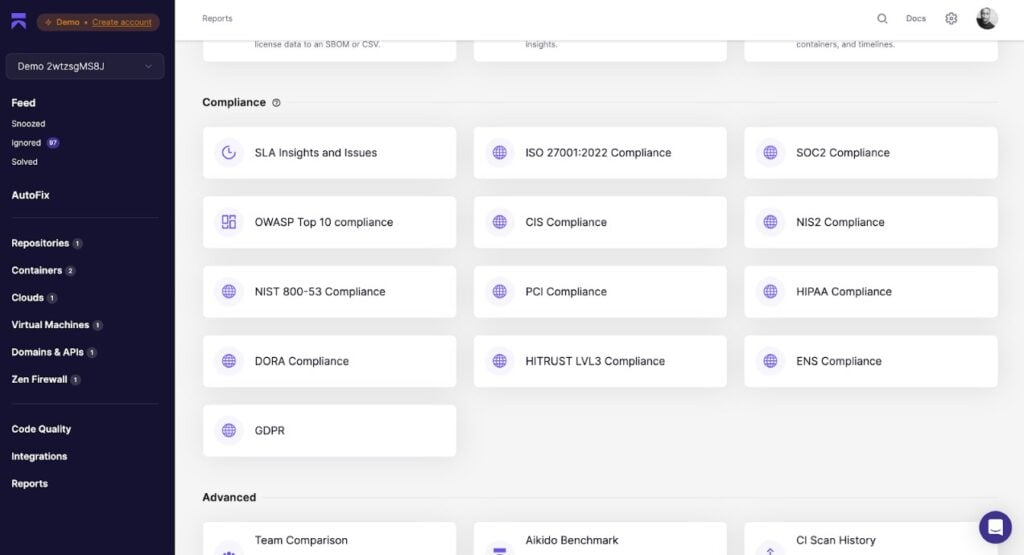Open HITRUST LVL3 Compliance report
The image size is (1024, 555).
click(600, 361)
